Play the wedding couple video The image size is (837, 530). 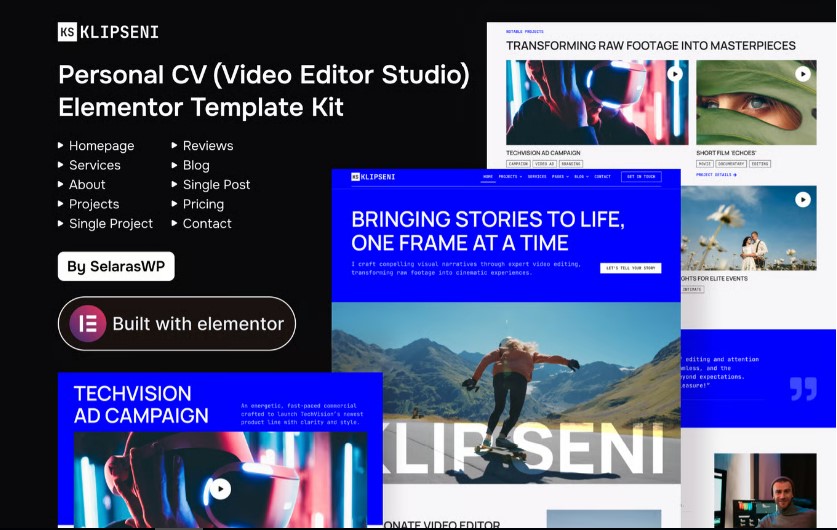[x=803, y=200]
